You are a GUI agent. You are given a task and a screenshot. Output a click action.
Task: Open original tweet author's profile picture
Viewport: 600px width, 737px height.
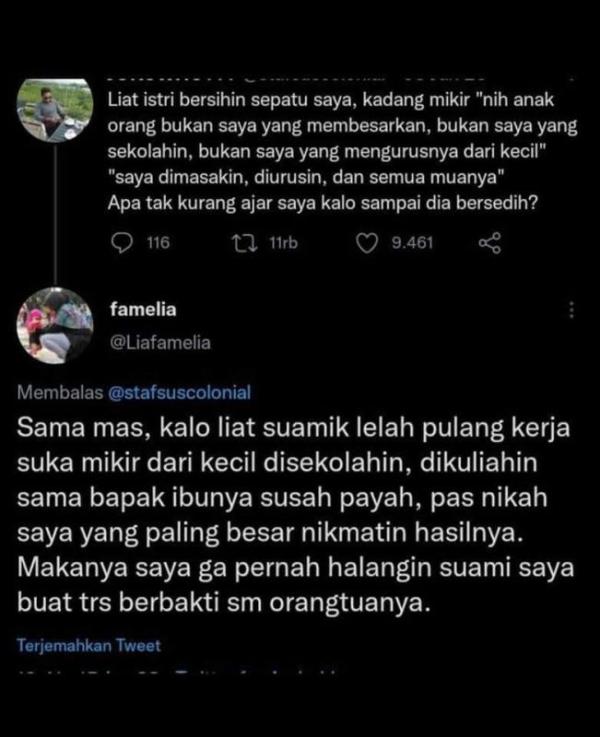tap(55, 109)
